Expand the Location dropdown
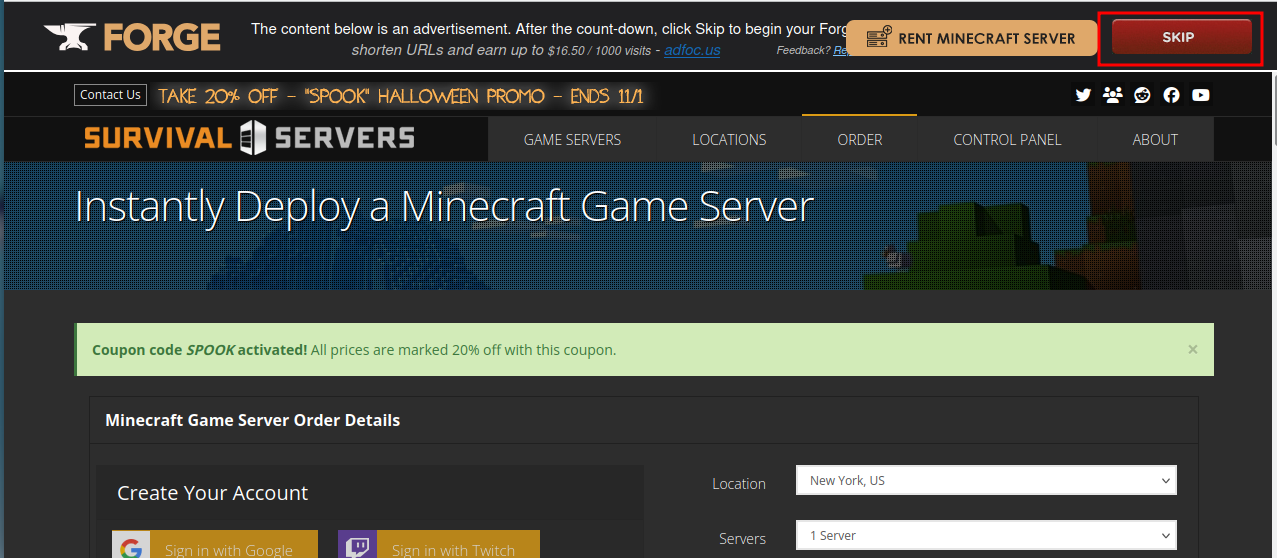Screen dimensions: 1277x558 coord(985,481)
